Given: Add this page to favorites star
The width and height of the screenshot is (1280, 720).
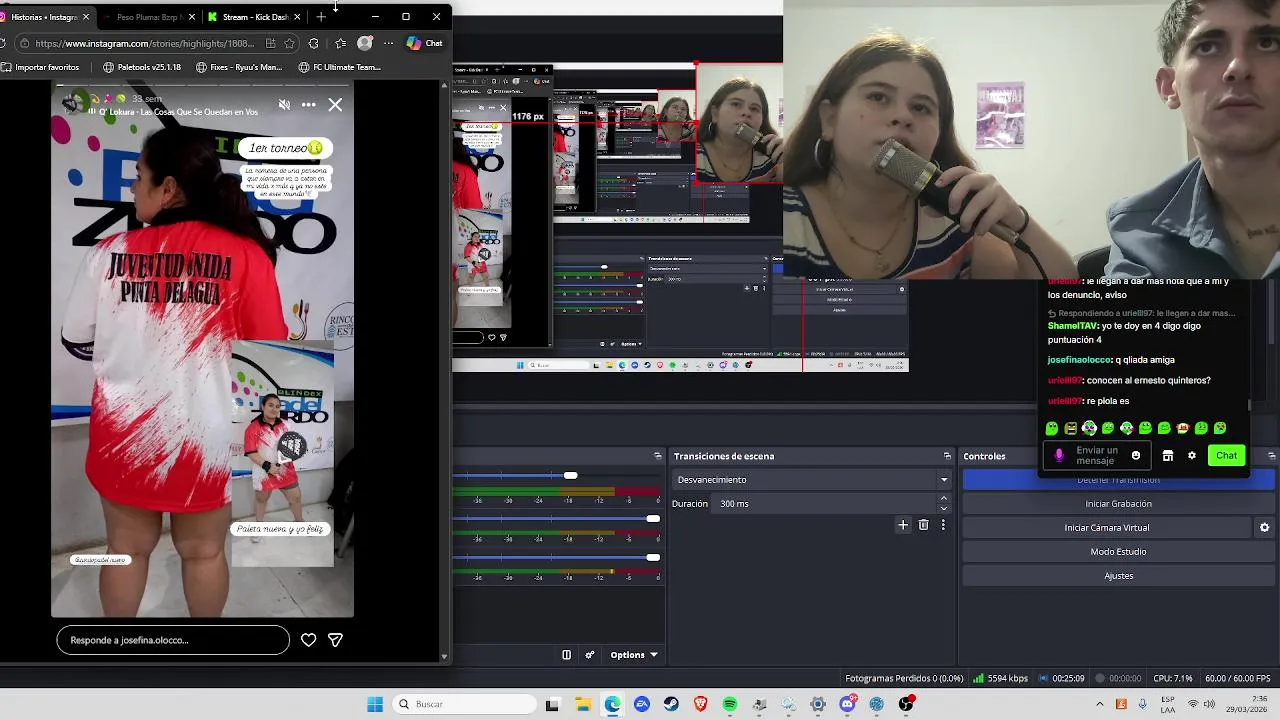Looking at the screenshot, I should click(x=290, y=43).
